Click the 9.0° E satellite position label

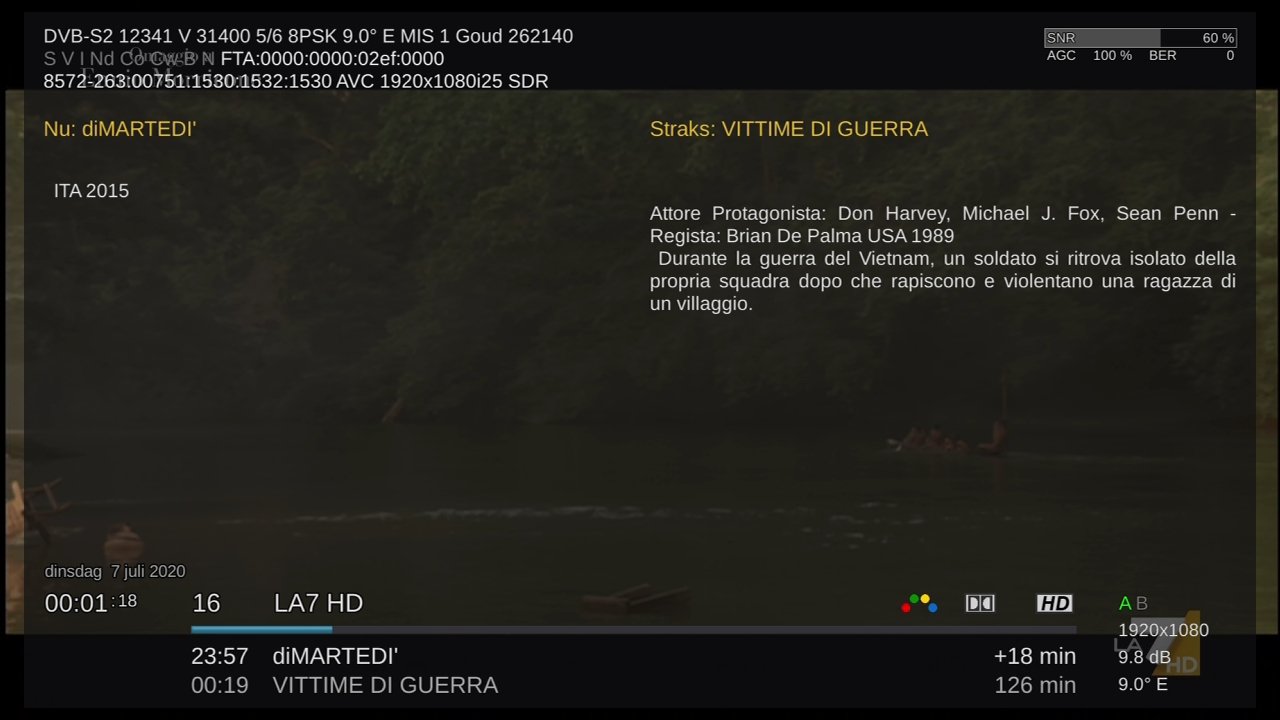pyautogui.click(x=1143, y=685)
